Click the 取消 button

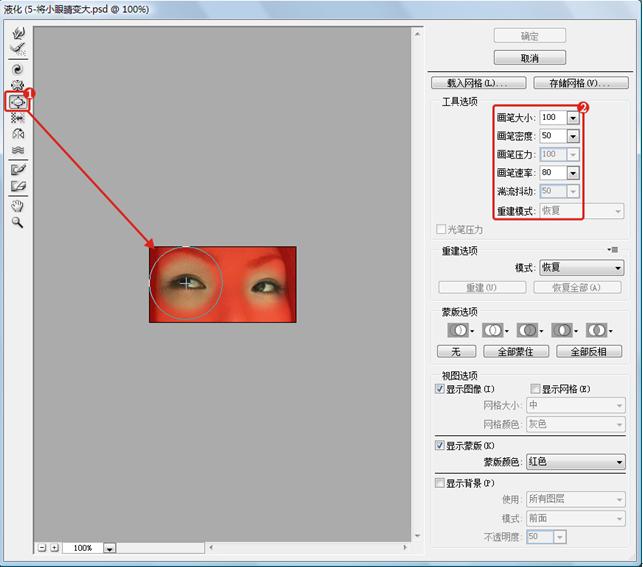click(x=530, y=58)
